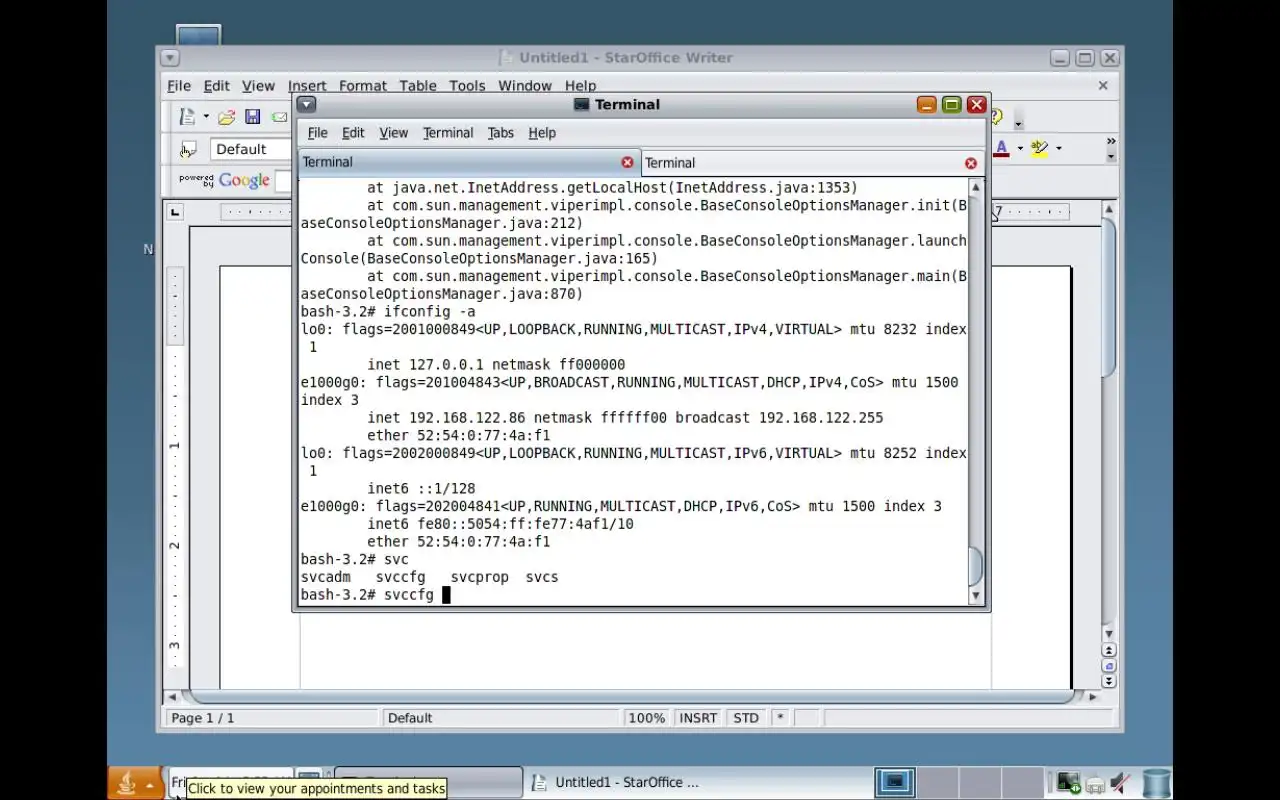Open the StarOffice Table menu
1280x800 pixels.
point(418,86)
